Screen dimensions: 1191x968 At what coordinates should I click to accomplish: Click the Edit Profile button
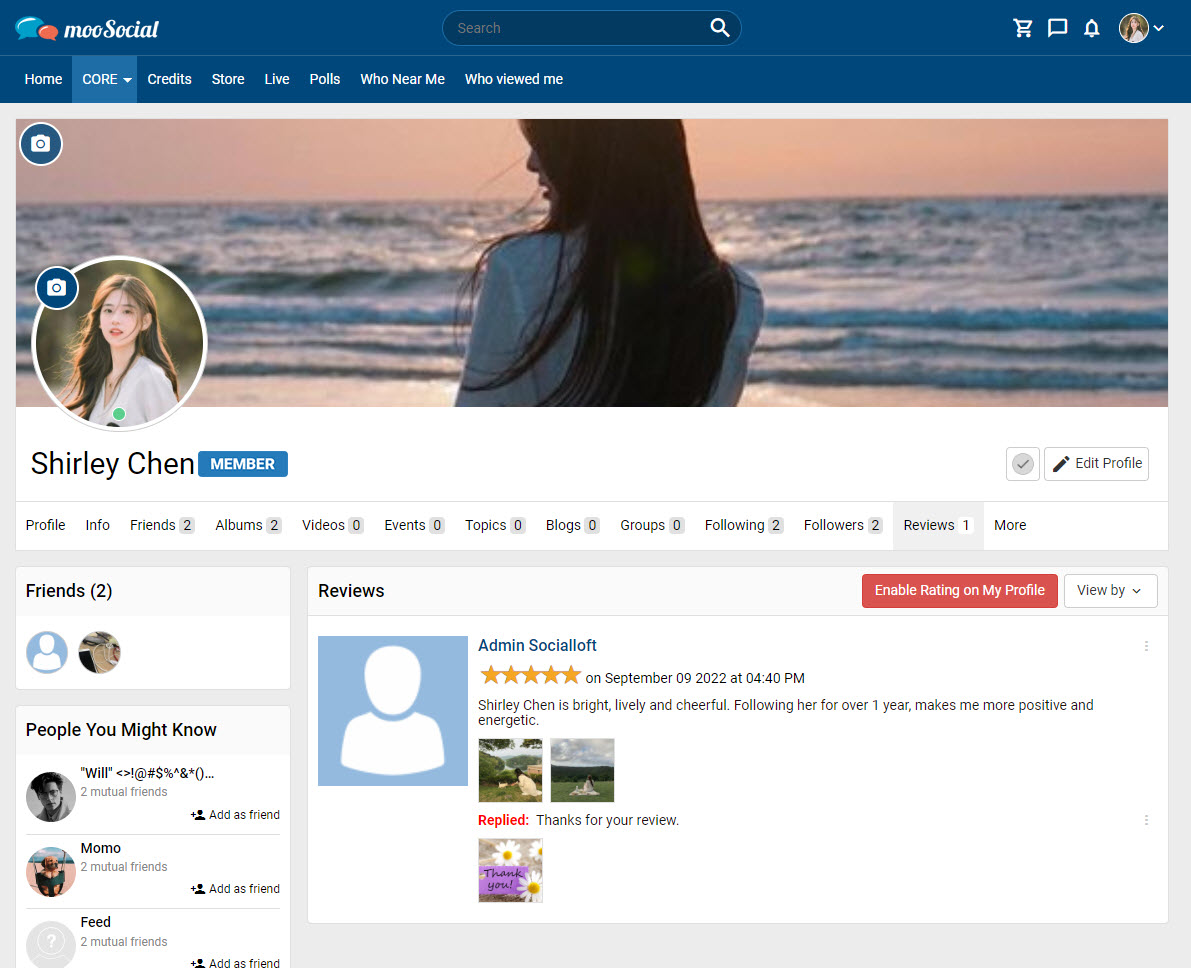point(1096,463)
